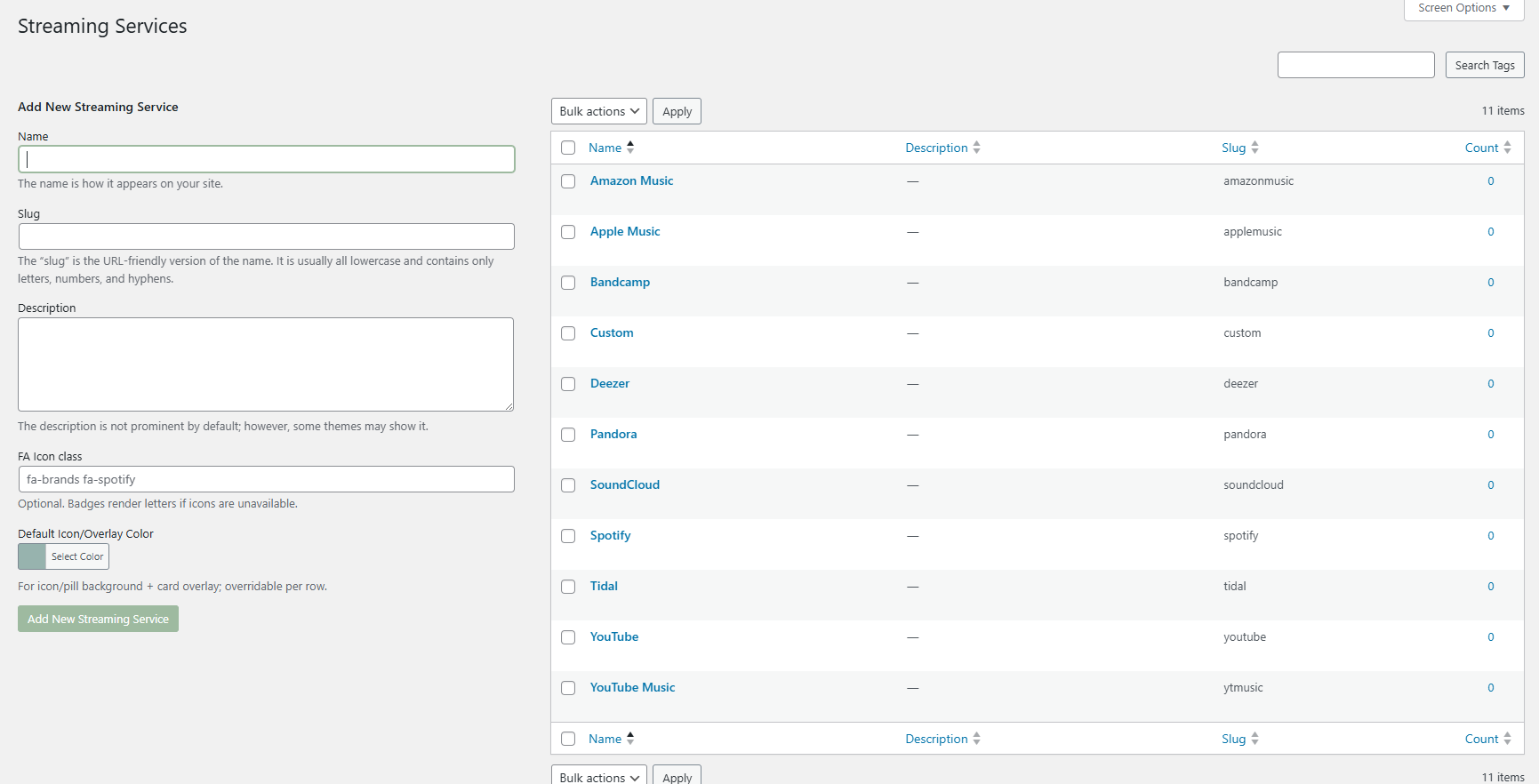The image size is (1539, 784).
Task: Click the footer Count column sort arrows
Action: (1507, 739)
